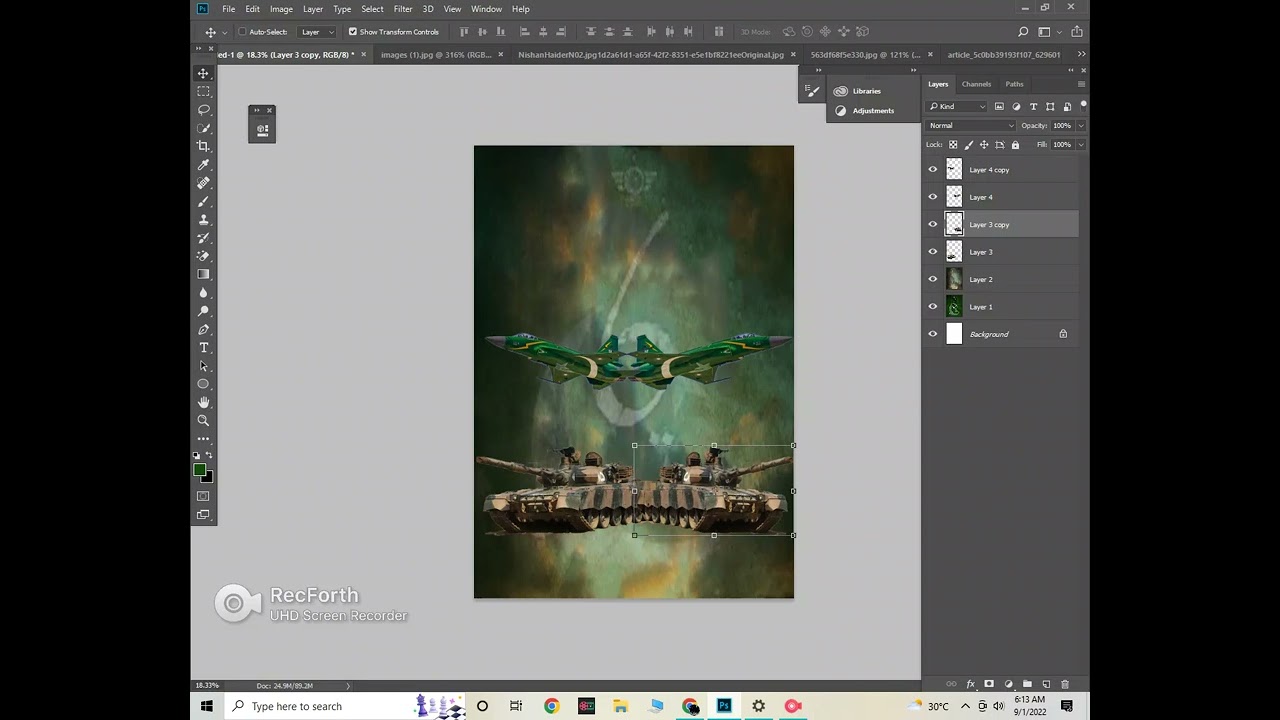Switch to the Paths tab
The image size is (1280, 720).
[x=1014, y=84]
